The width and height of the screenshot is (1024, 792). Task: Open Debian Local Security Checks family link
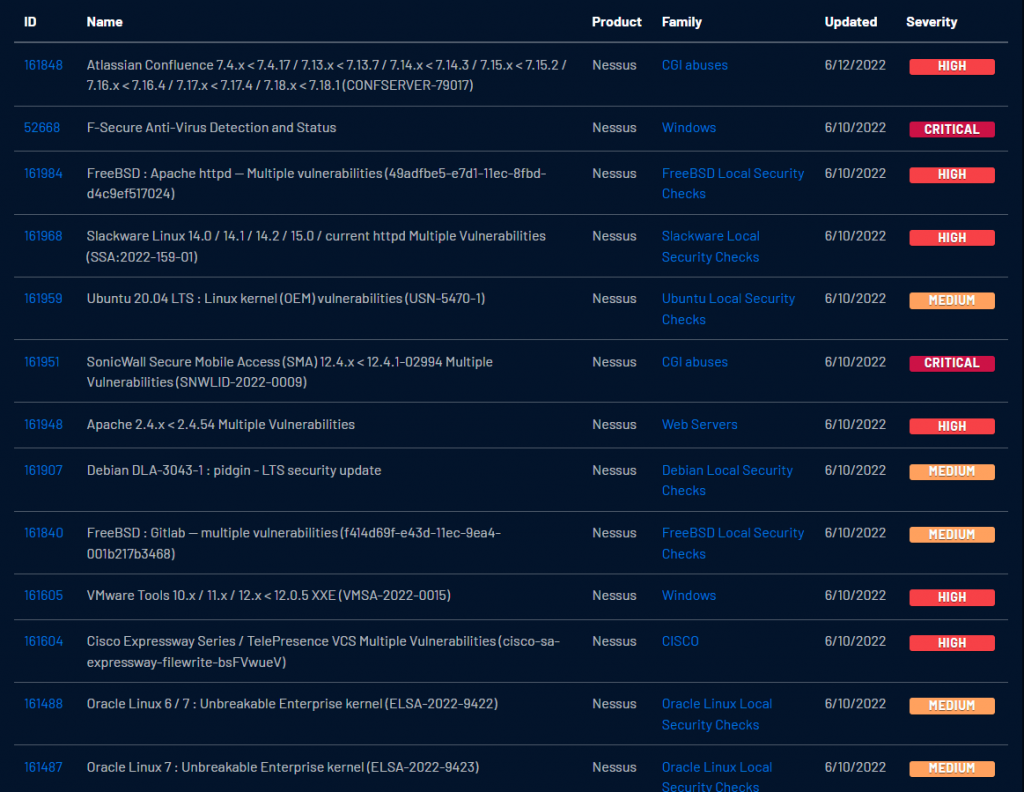click(x=727, y=481)
